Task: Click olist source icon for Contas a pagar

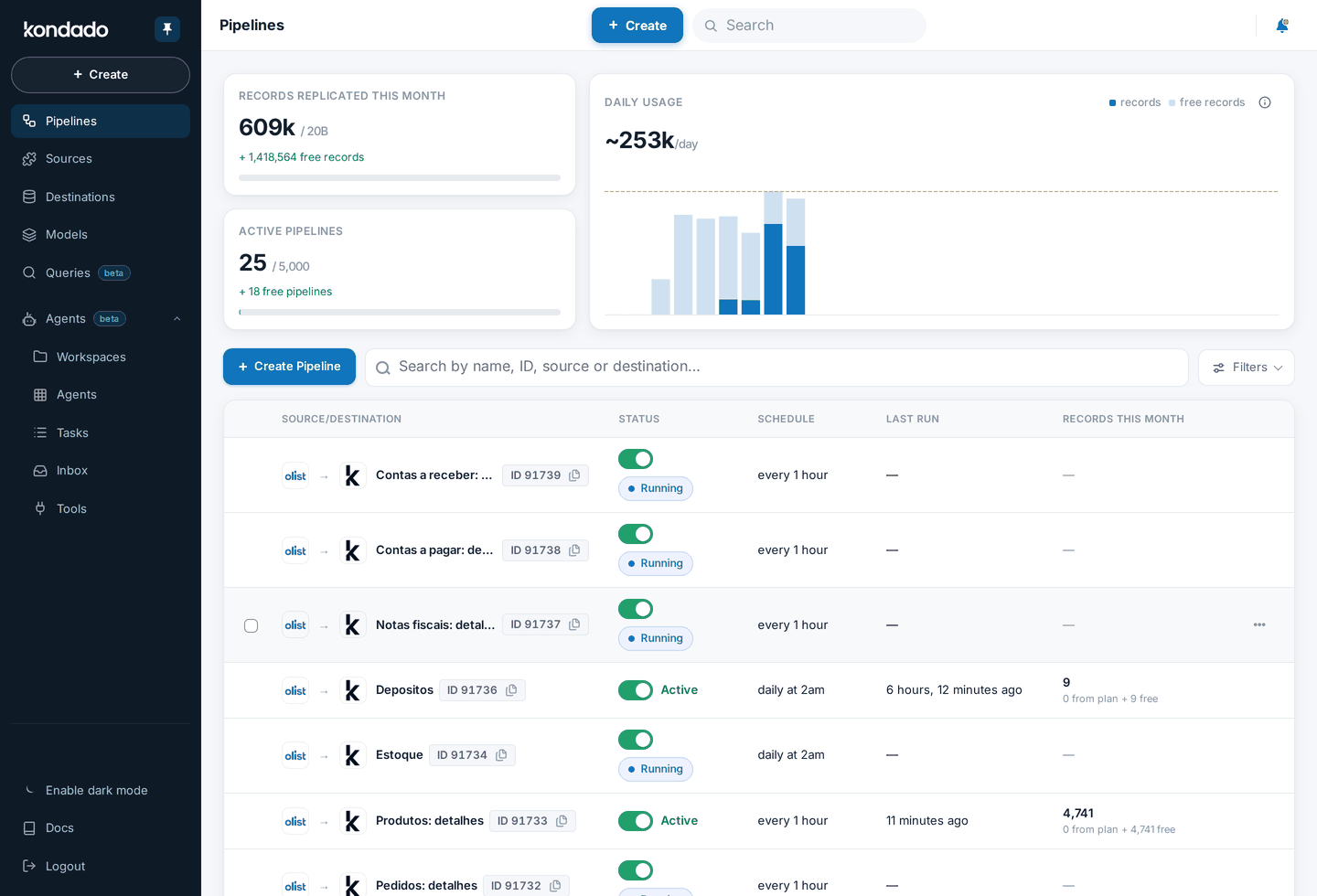Action: [295, 551]
